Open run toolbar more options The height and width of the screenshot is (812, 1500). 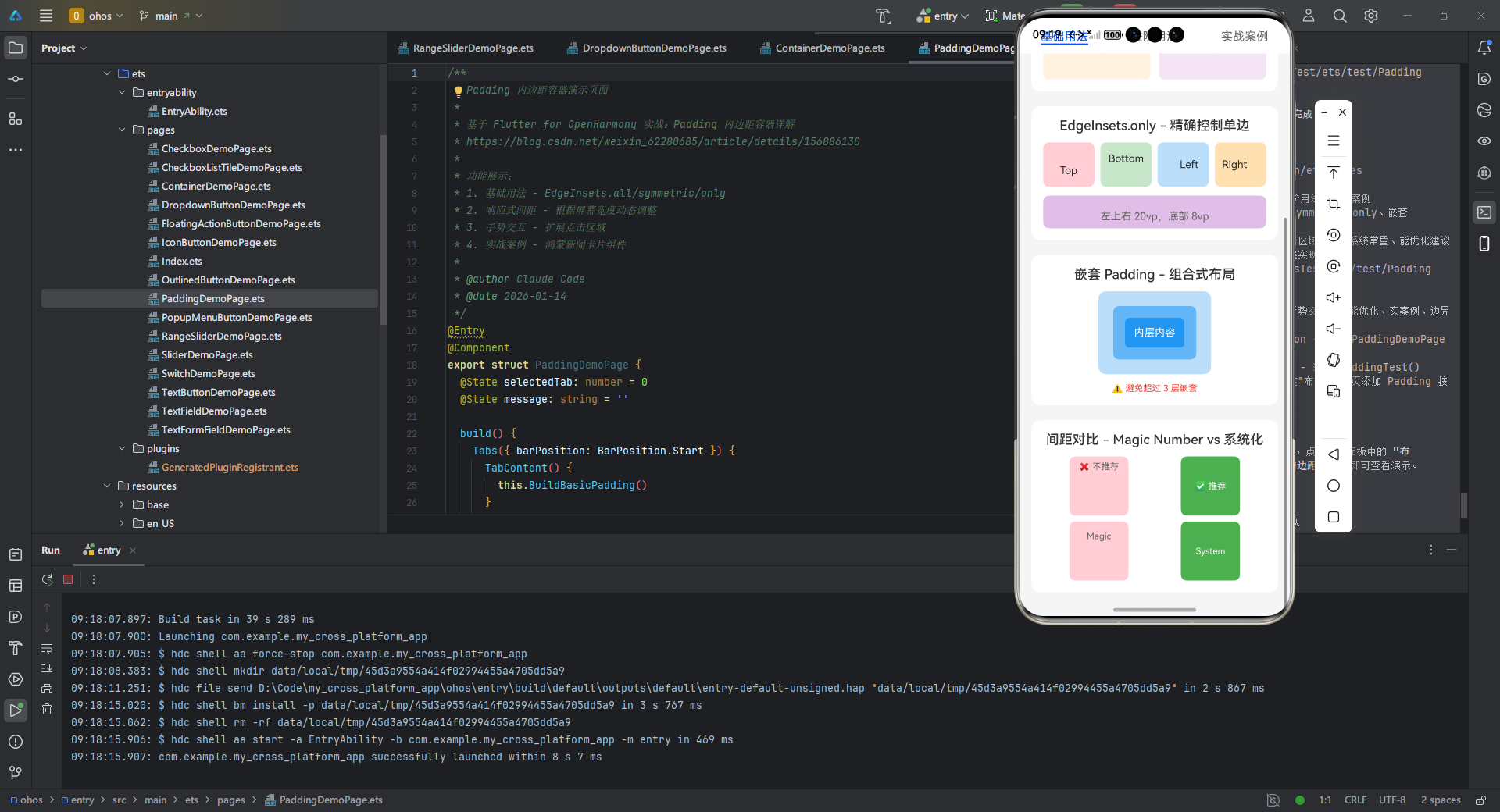coord(94,579)
